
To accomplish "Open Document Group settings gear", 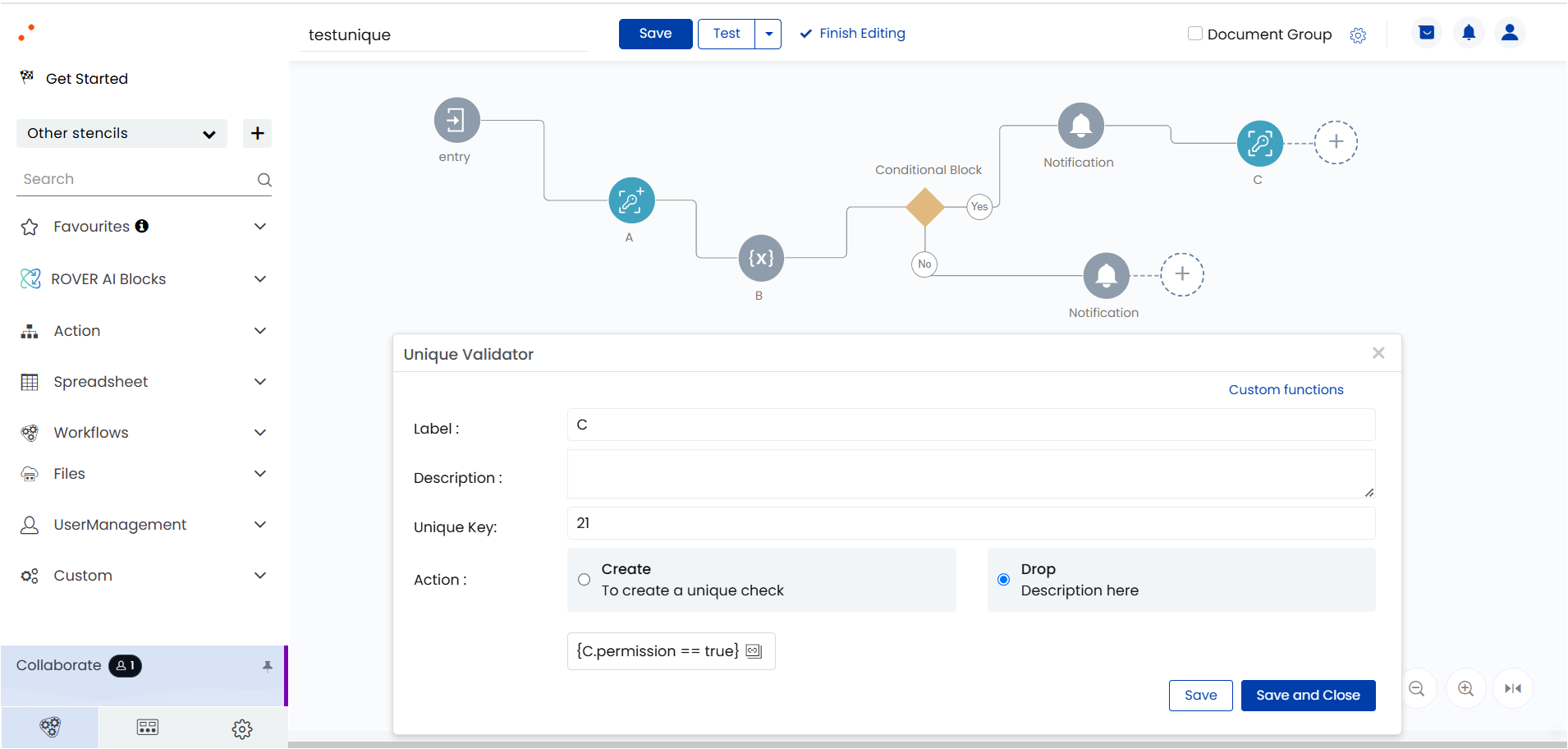I will click(x=1358, y=35).
